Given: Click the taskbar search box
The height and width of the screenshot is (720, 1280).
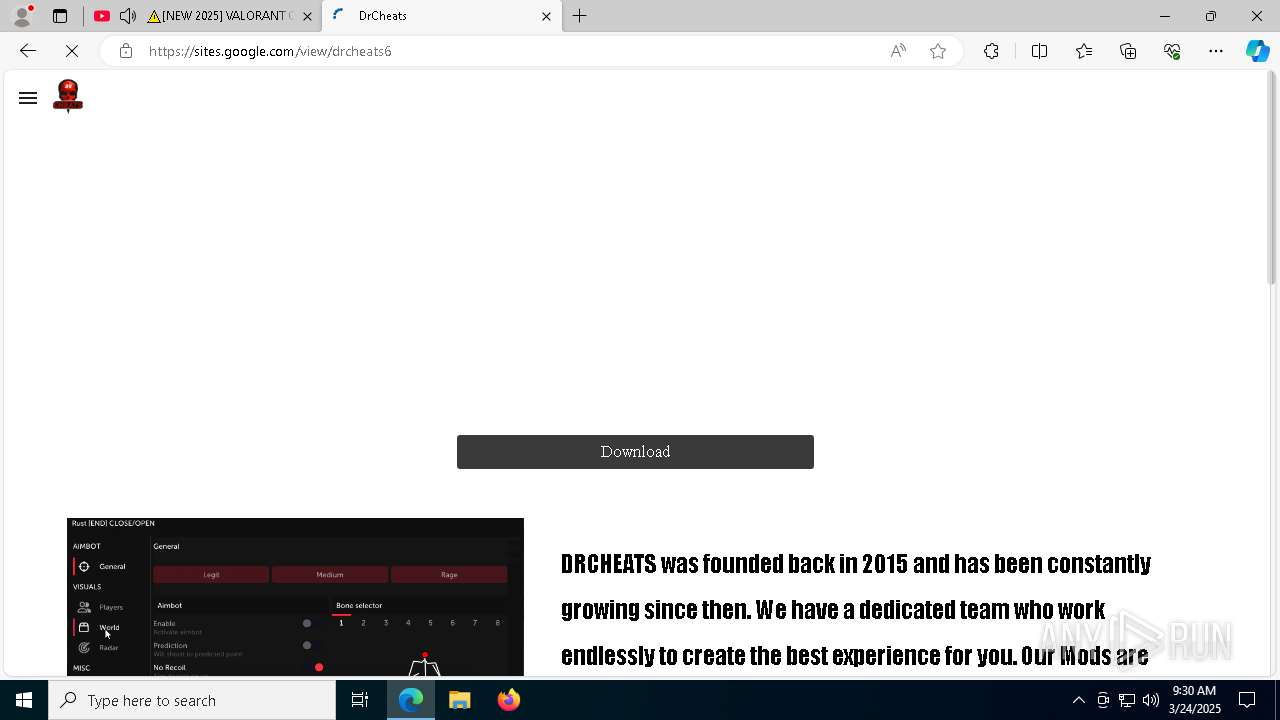Looking at the screenshot, I should [x=192, y=700].
